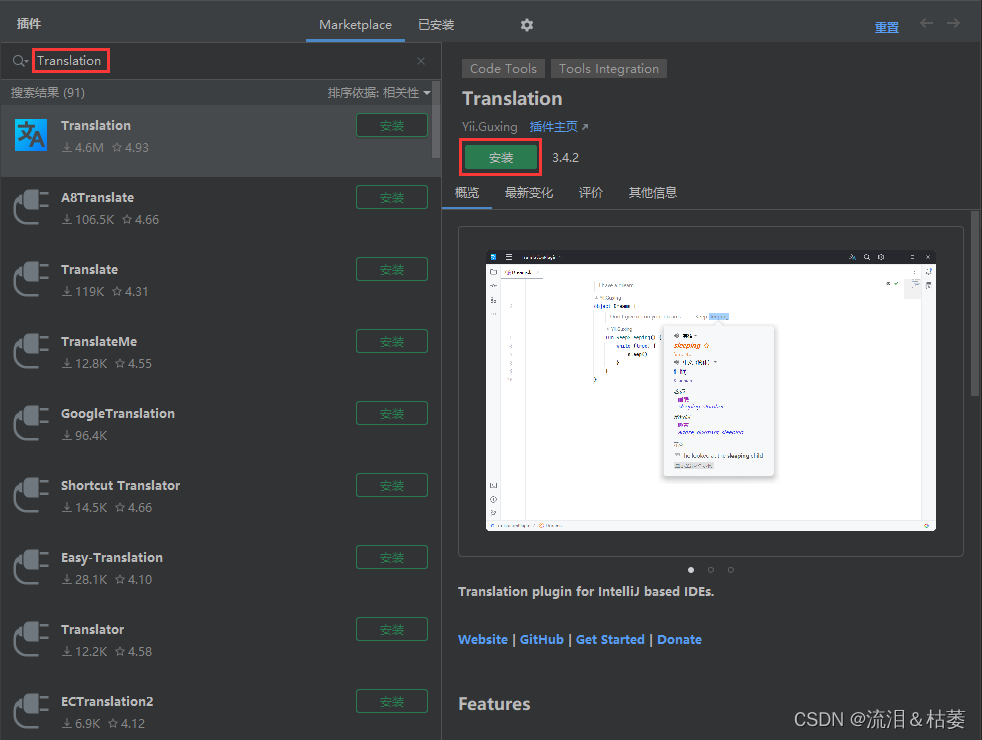The height and width of the screenshot is (740, 982).
Task: Install the Translate plugin
Action: coord(392,269)
